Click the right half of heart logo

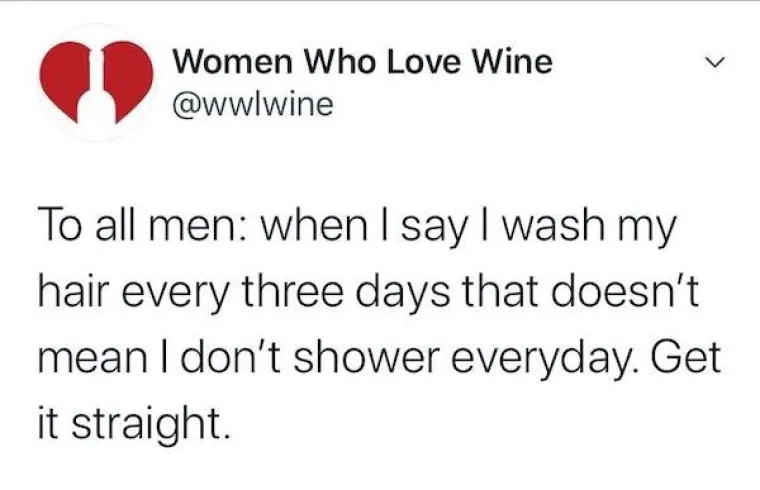click(129, 78)
